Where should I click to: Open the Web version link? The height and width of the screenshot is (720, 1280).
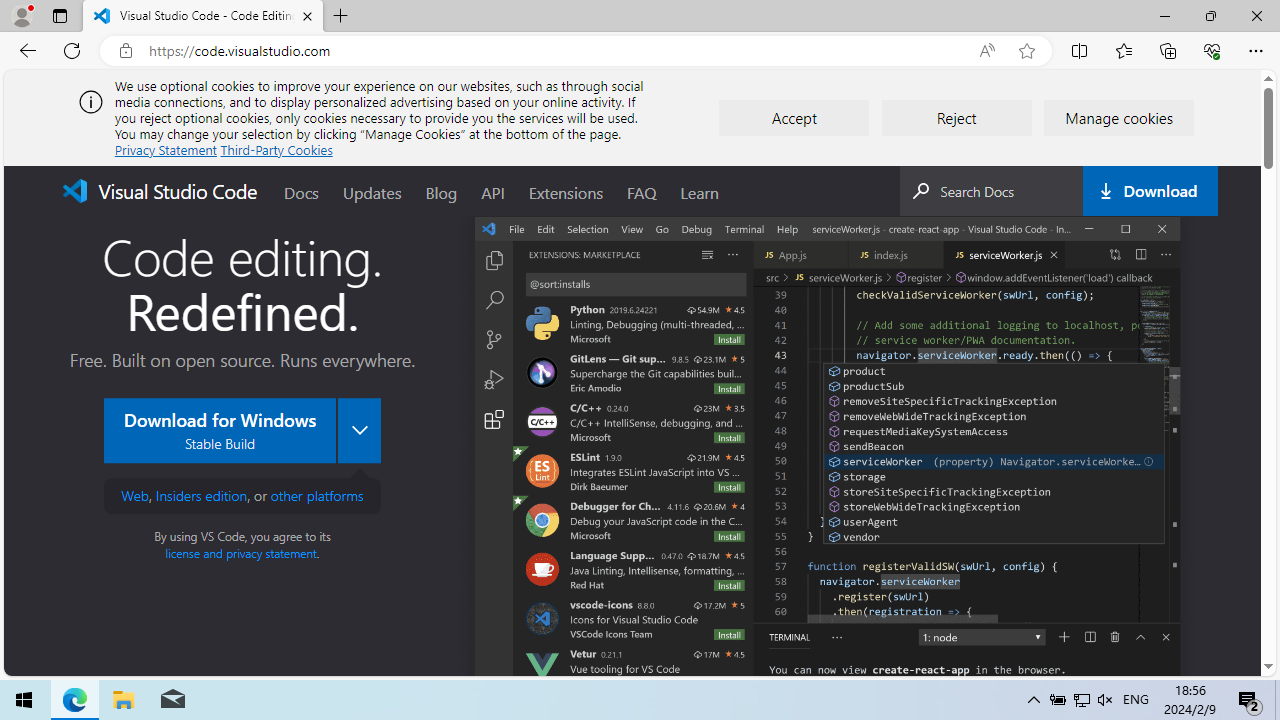pos(135,496)
